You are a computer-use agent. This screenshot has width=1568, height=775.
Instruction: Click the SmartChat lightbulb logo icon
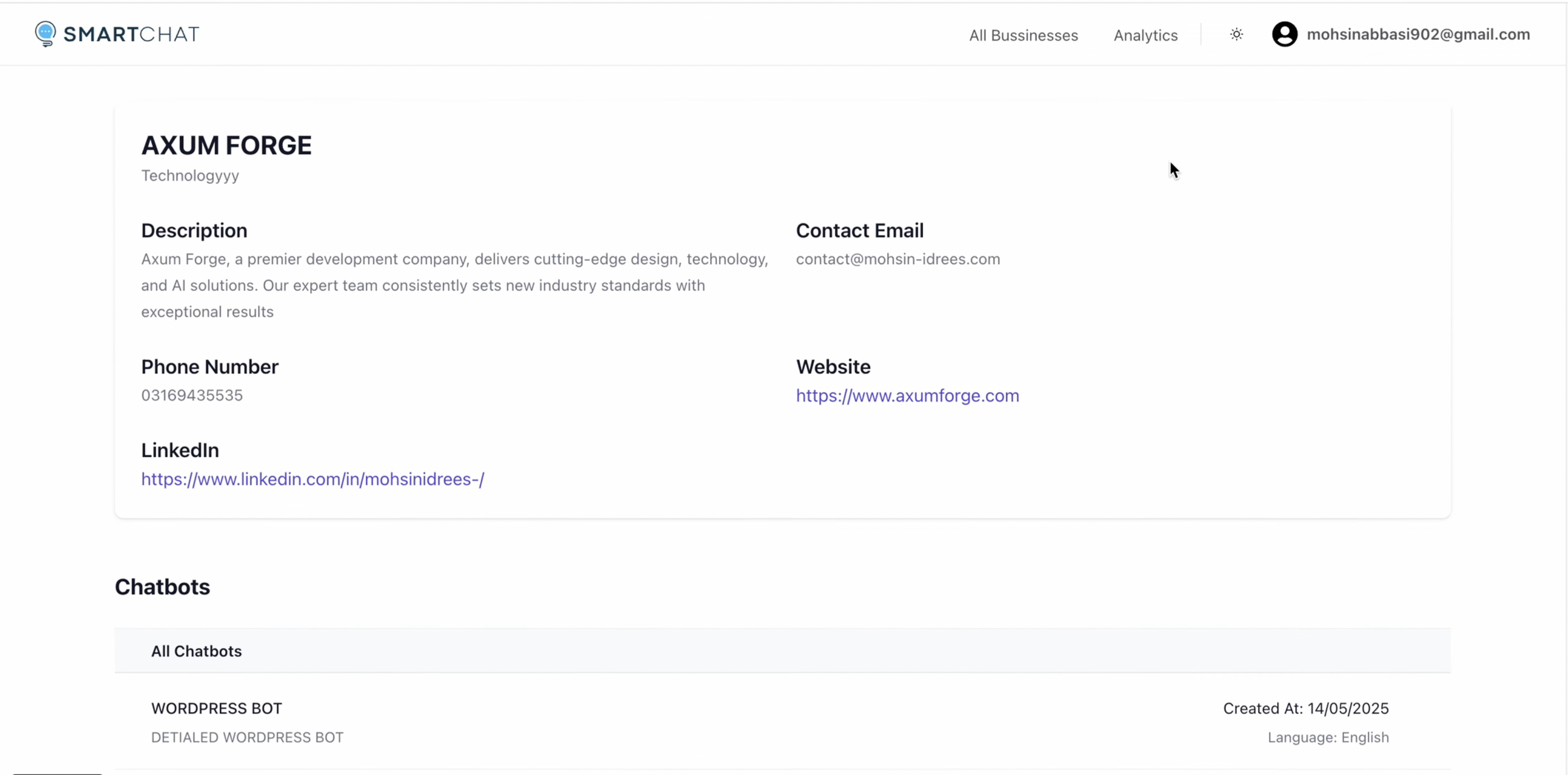pos(45,34)
